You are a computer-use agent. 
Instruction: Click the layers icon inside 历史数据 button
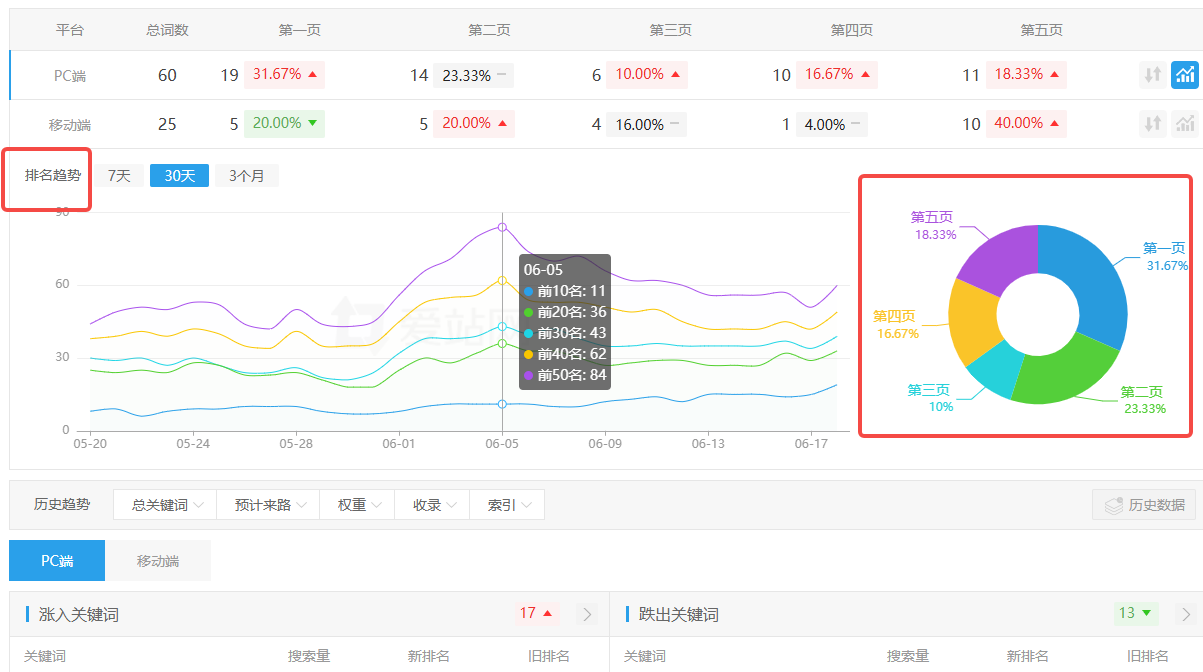(x=1113, y=504)
